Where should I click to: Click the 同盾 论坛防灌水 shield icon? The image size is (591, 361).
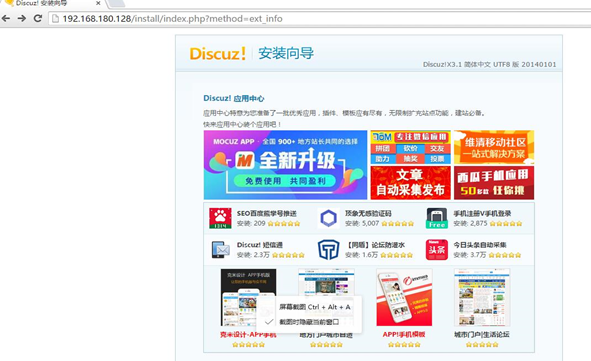point(328,249)
